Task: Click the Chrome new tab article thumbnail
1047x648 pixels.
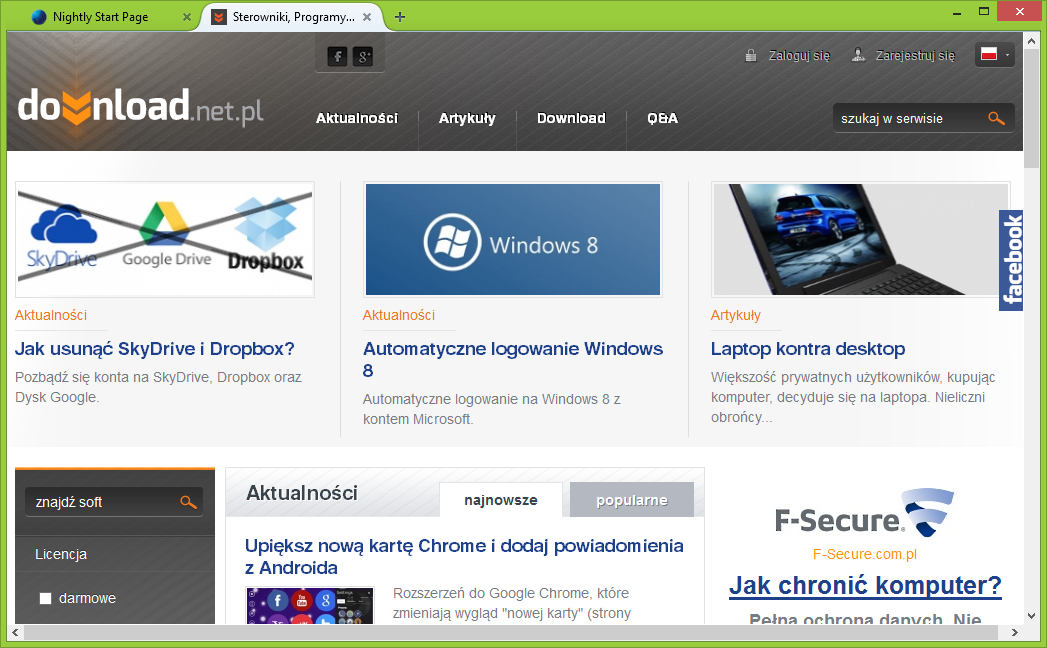Action: [x=310, y=605]
